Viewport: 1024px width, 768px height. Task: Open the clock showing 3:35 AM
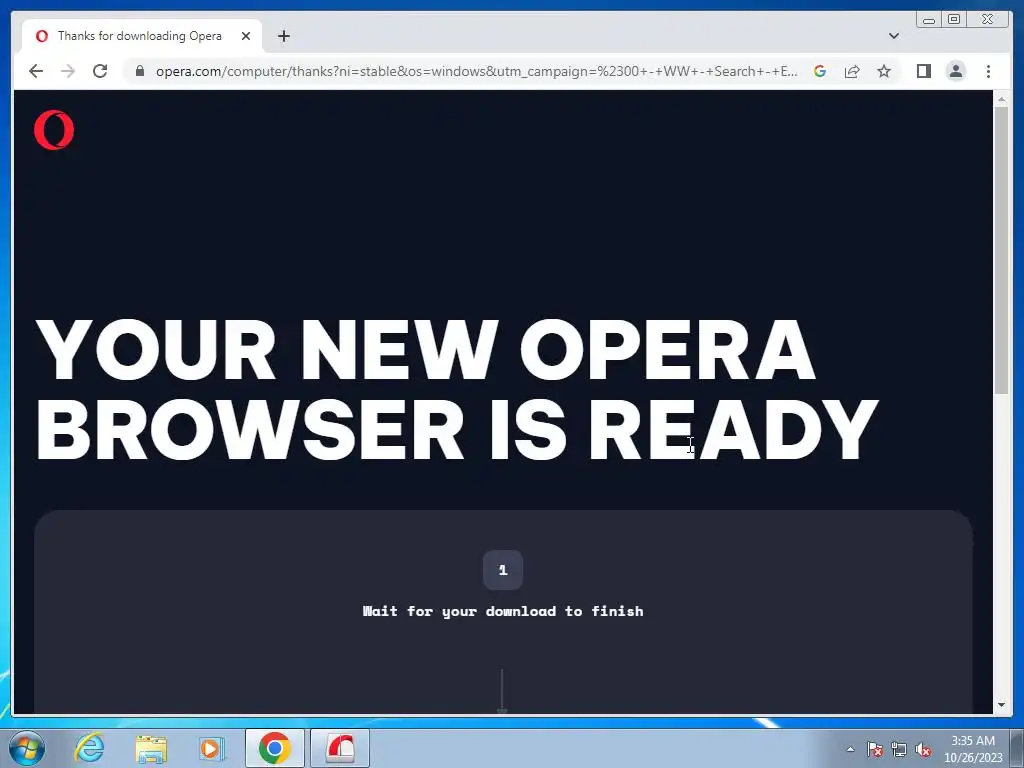coord(973,749)
